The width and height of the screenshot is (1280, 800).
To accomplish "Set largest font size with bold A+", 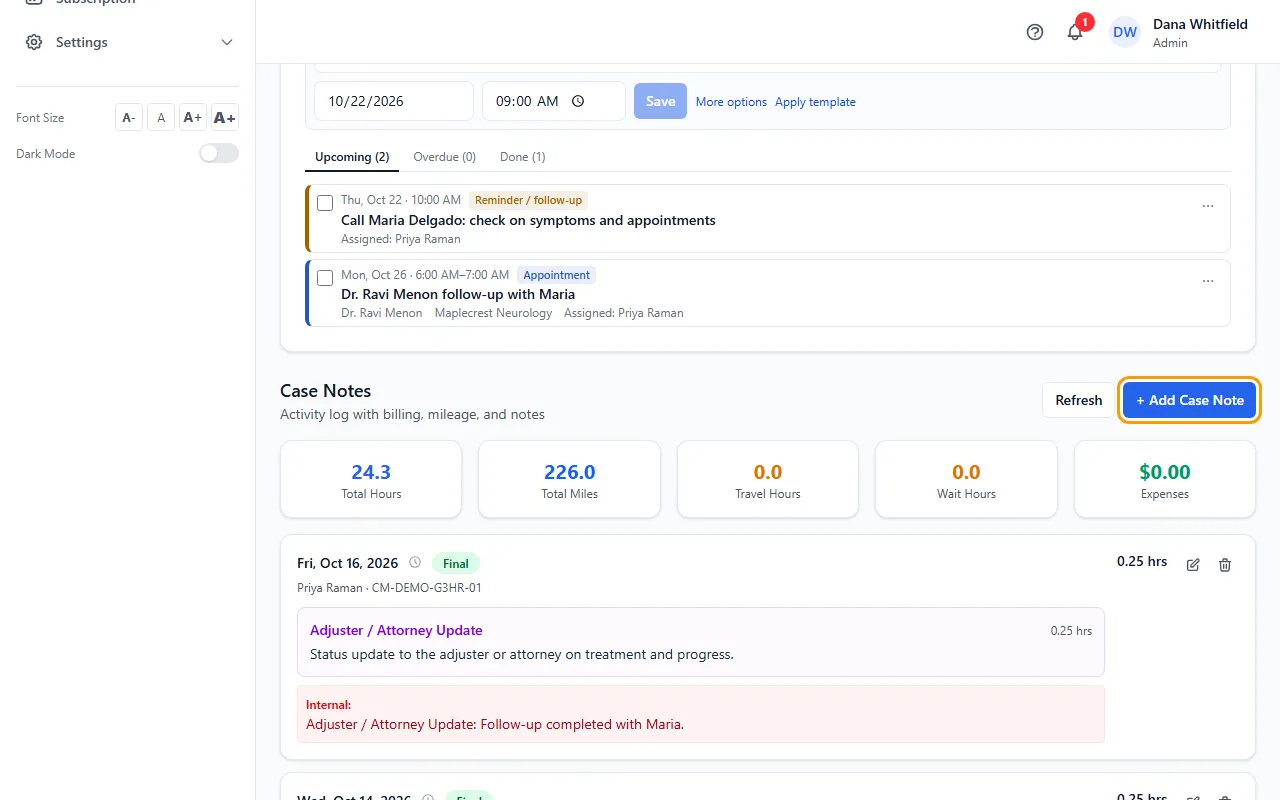I will click(225, 118).
